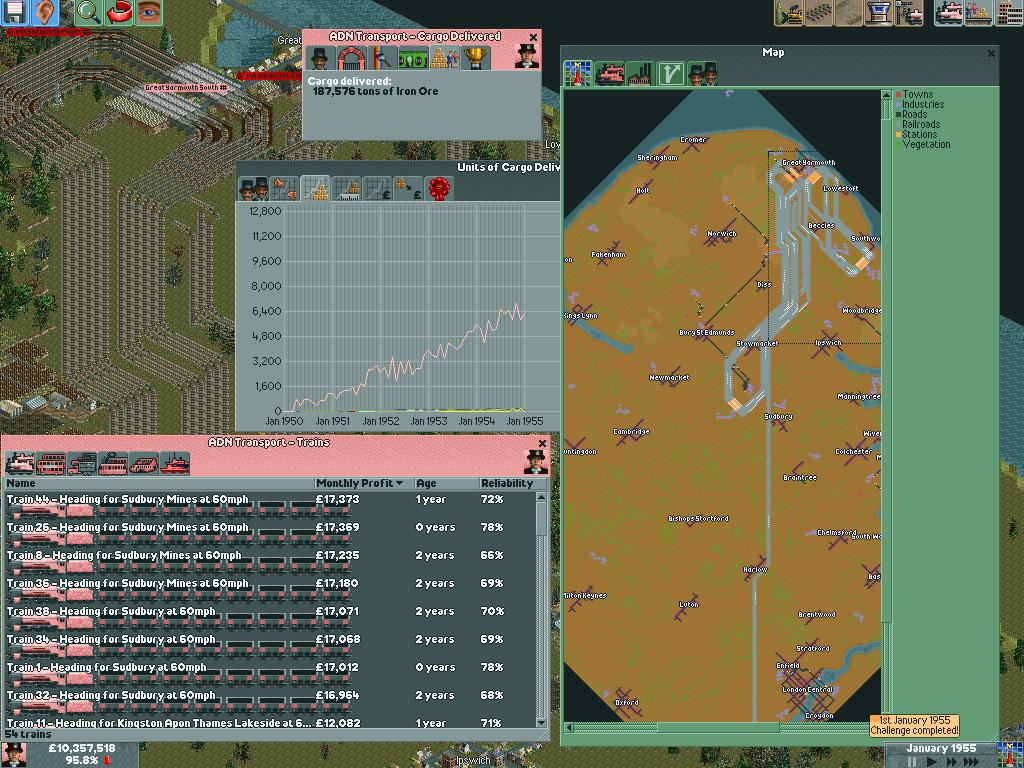
Task: Show trucks list in vehicle window
Action: [x=82, y=463]
